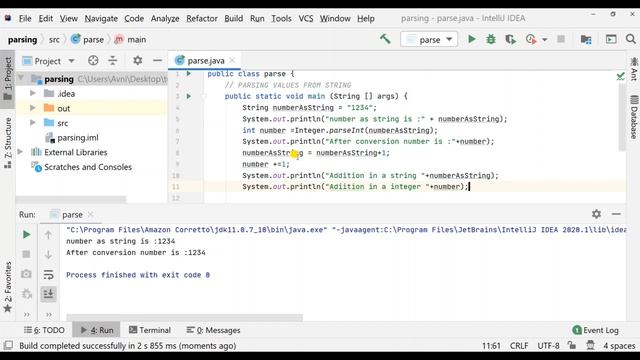The width and height of the screenshot is (640, 360).
Task: Click run gutter arrow beside main method
Action: (x=189, y=96)
